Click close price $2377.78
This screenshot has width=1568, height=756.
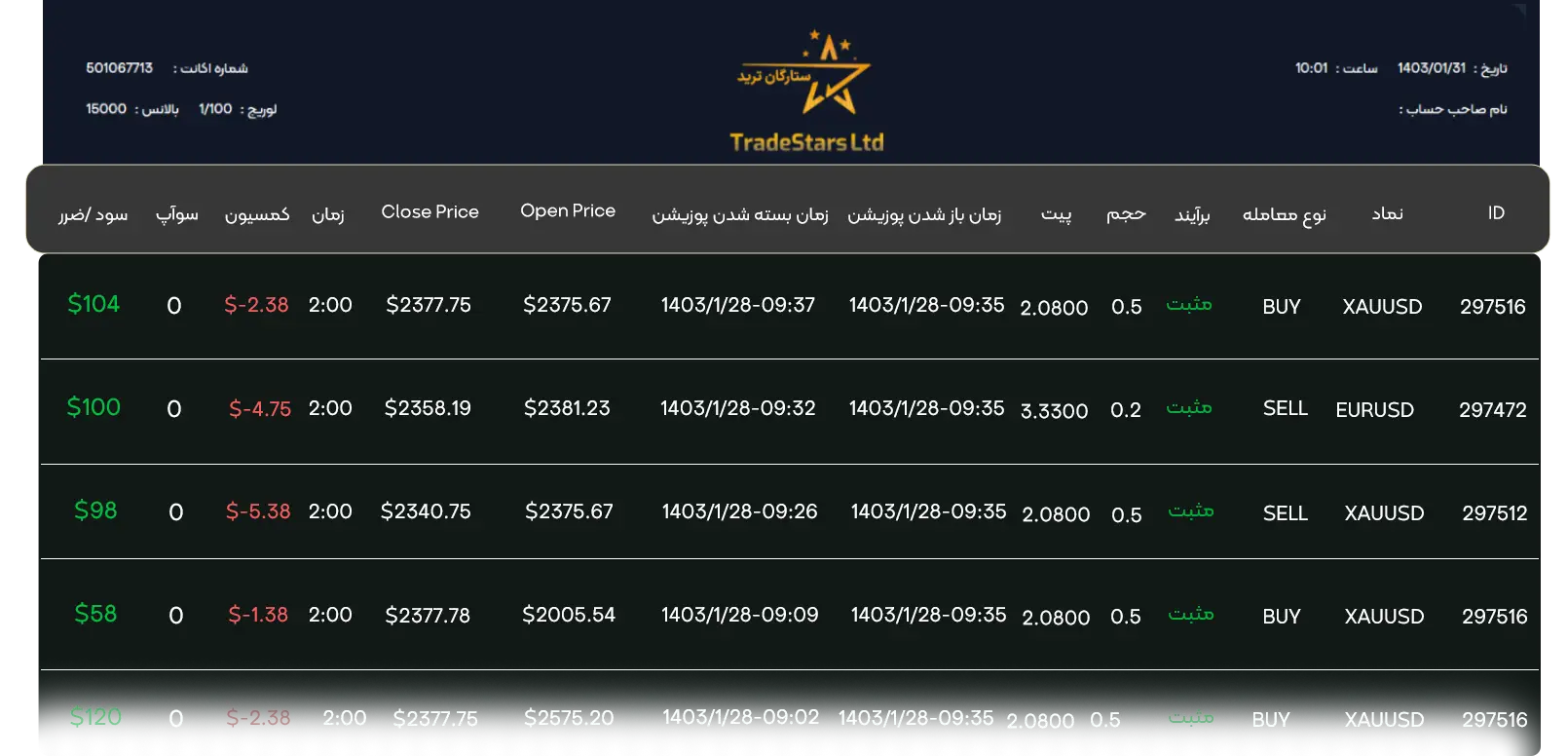428,616
